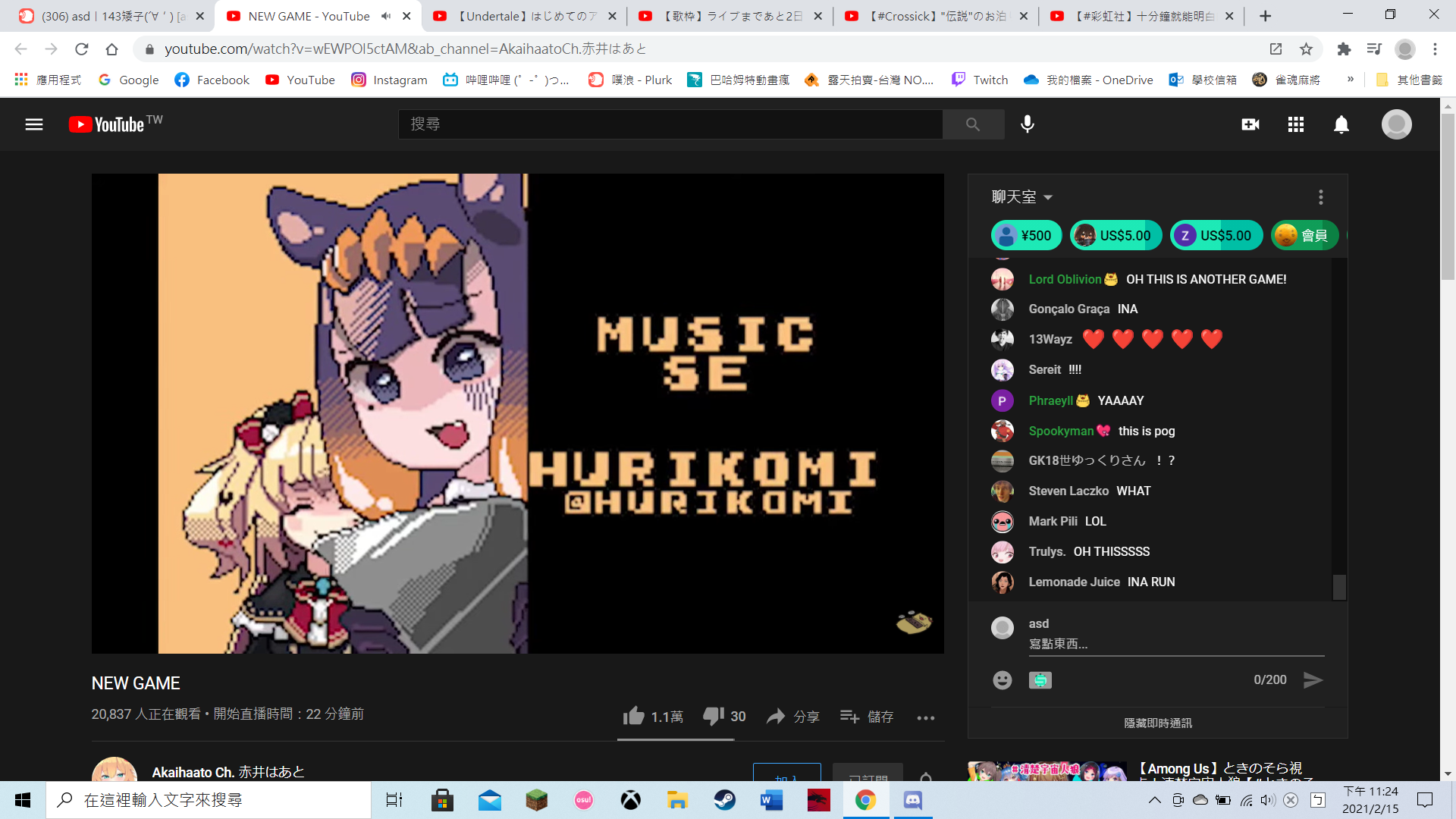Image resolution: width=1456 pixels, height=819 pixels.
Task: Bookmark this page with star icon
Action: click(x=1306, y=49)
